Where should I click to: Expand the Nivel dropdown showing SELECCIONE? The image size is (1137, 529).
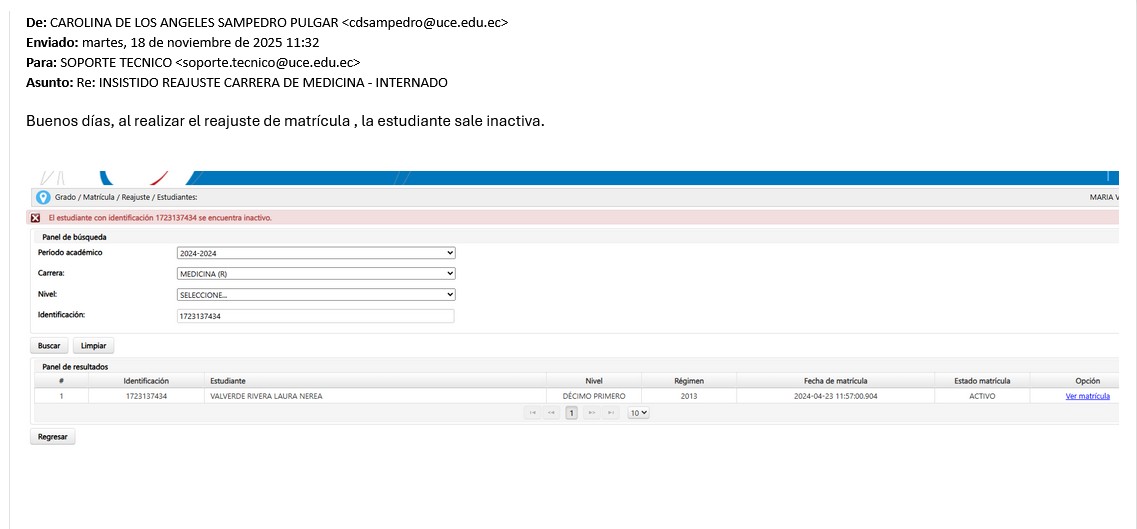(x=315, y=295)
